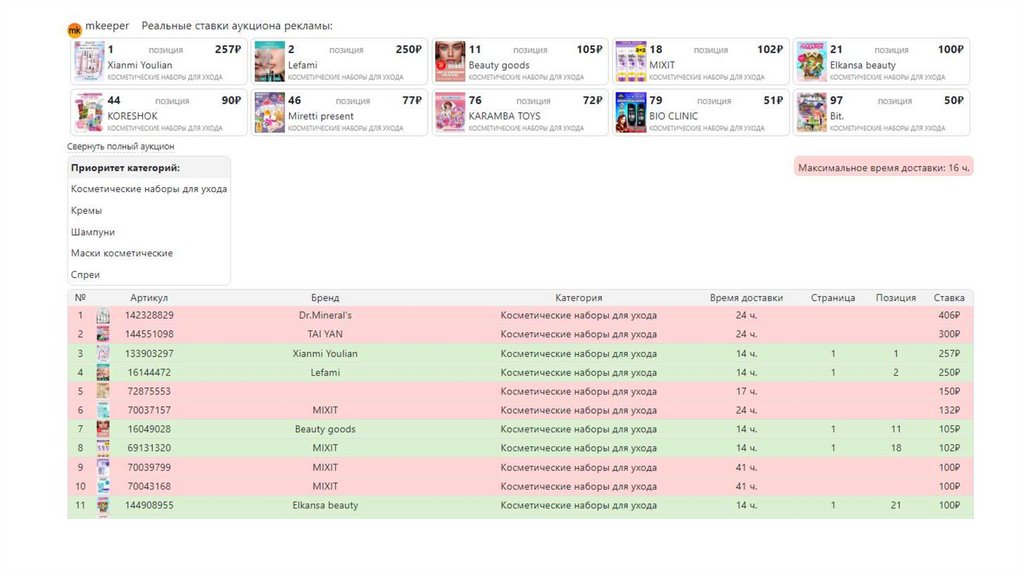The height and width of the screenshot is (574, 1024).
Task: Click thumbnail in table row 11
Action: pyautogui.click(x=103, y=505)
